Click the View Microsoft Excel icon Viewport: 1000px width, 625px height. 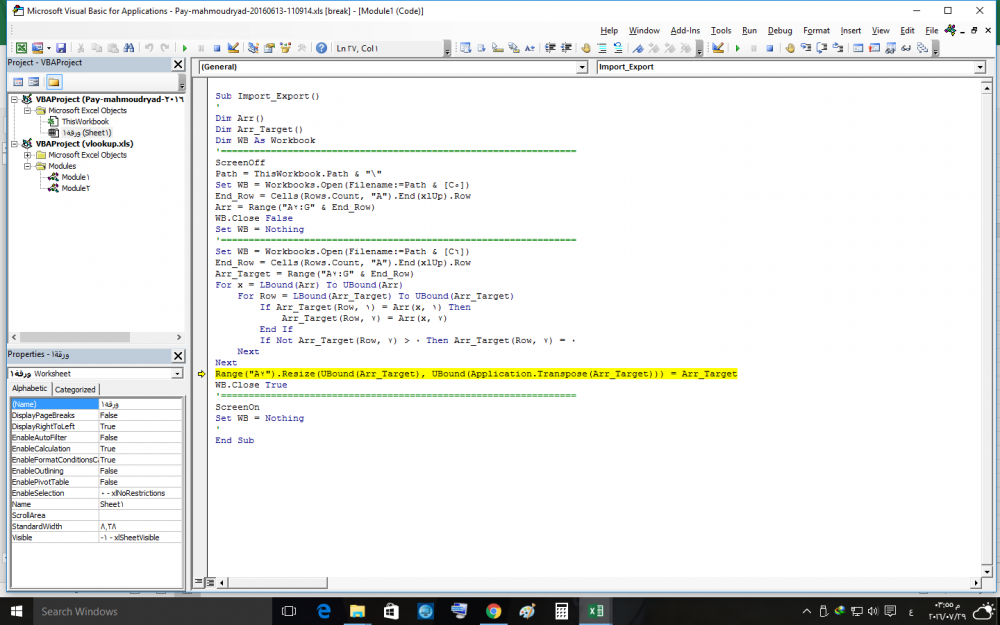click(x=21, y=48)
